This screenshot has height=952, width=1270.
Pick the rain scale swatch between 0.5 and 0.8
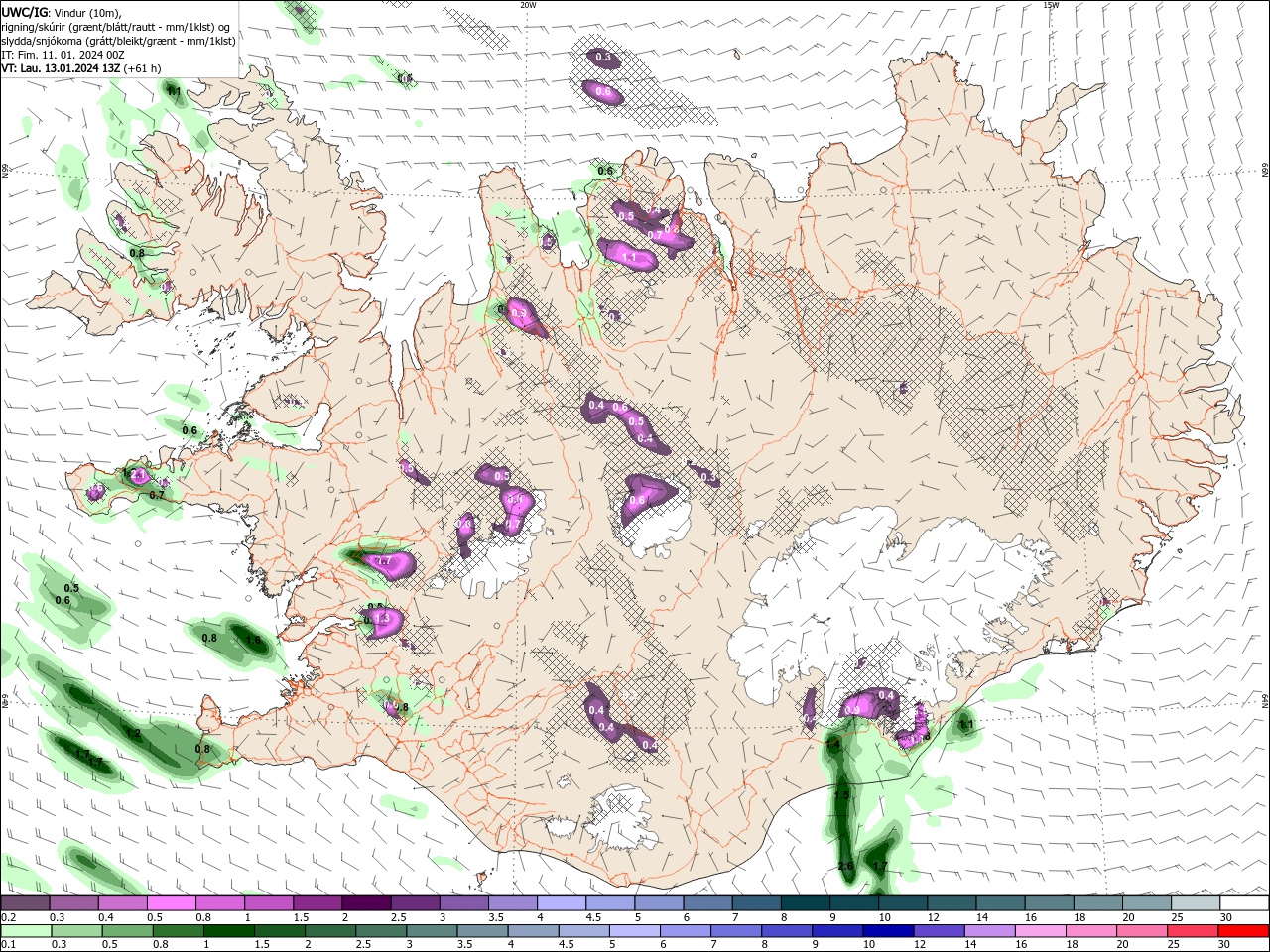(127, 931)
